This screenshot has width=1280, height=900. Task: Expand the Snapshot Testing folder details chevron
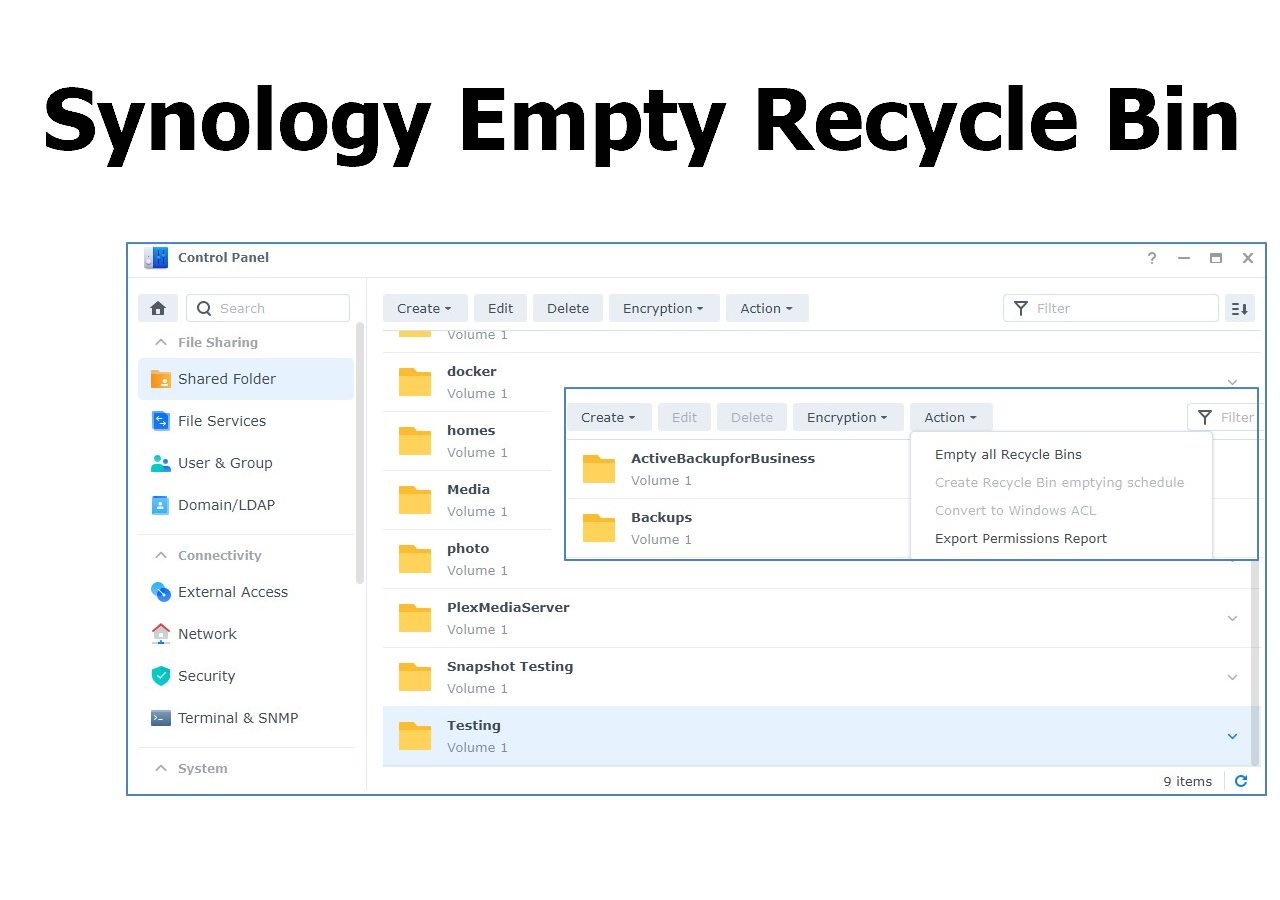click(x=1232, y=677)
